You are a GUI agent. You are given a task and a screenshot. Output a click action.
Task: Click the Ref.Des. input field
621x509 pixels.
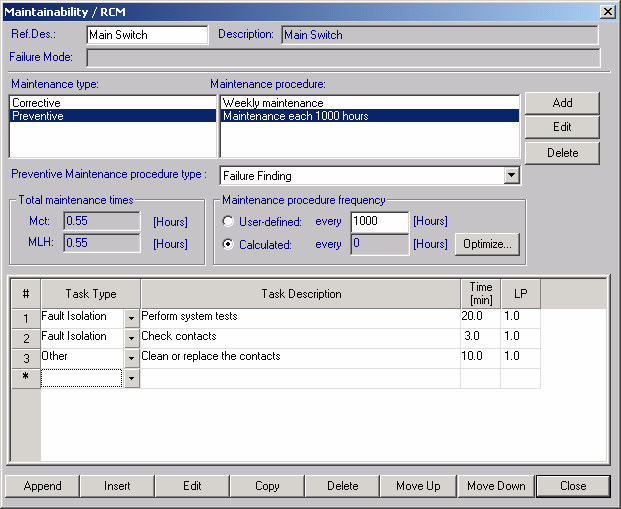(x=146, y=35)
